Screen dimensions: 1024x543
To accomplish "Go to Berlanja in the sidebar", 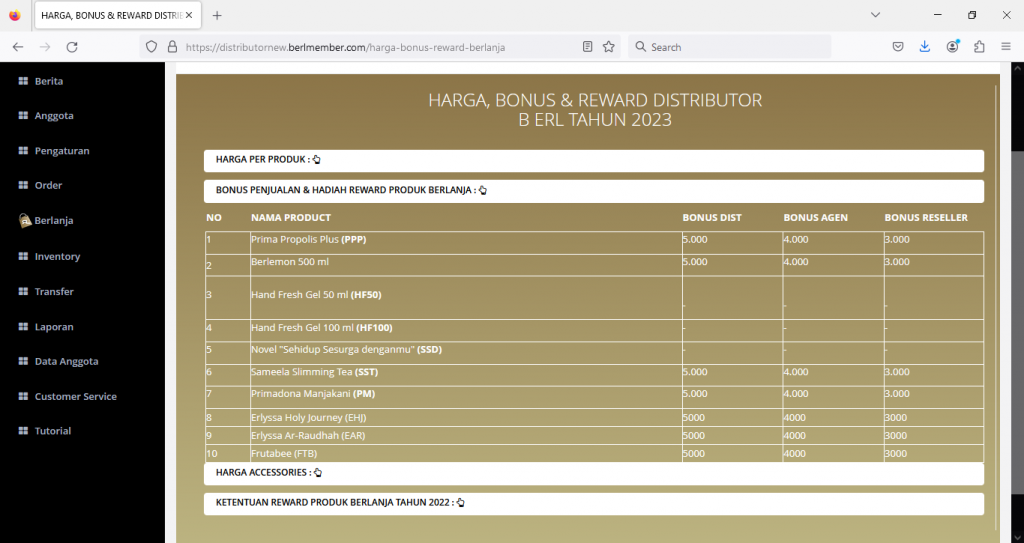I will [x=53, y=221].
